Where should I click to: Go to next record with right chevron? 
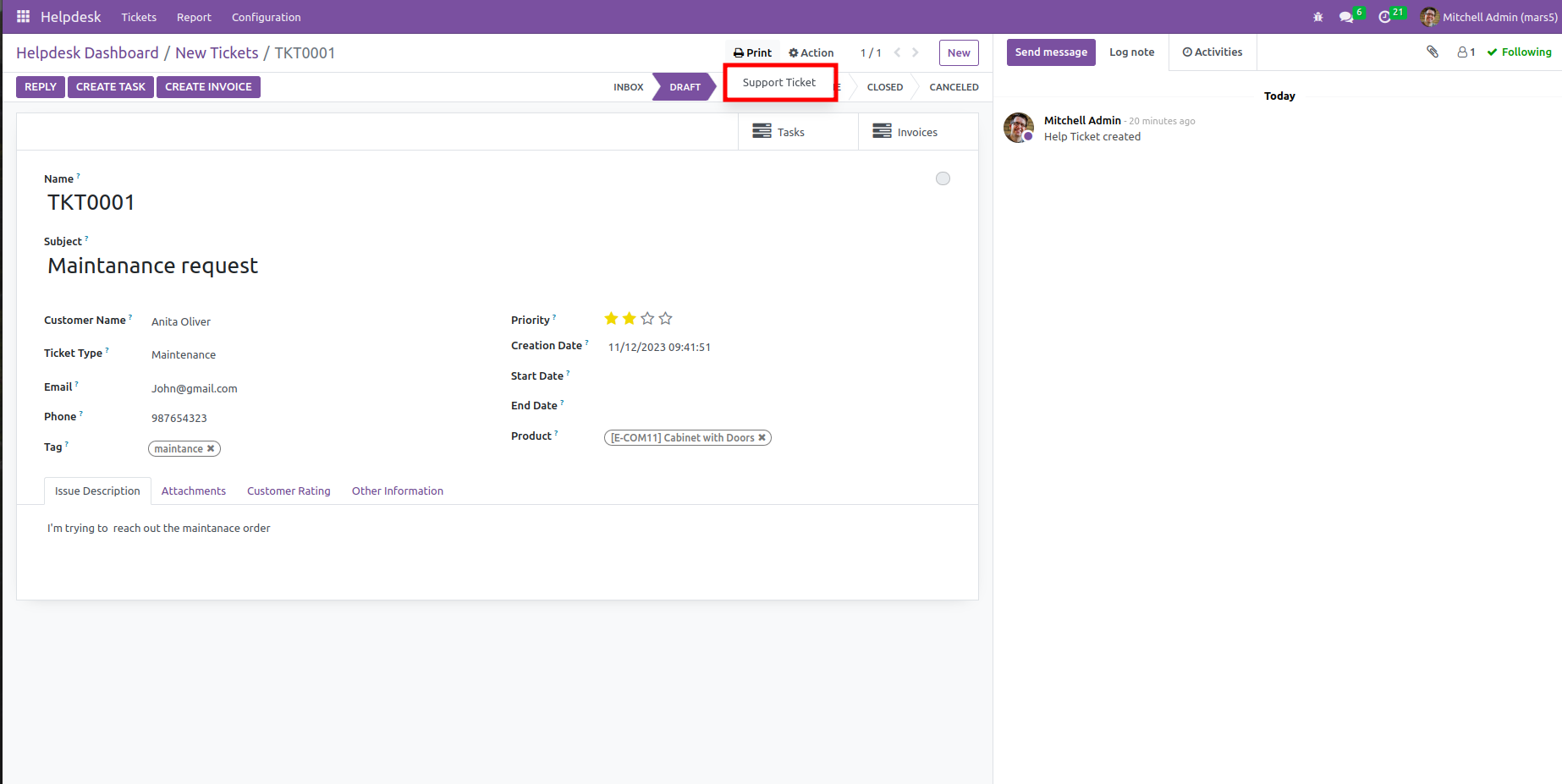916,52
